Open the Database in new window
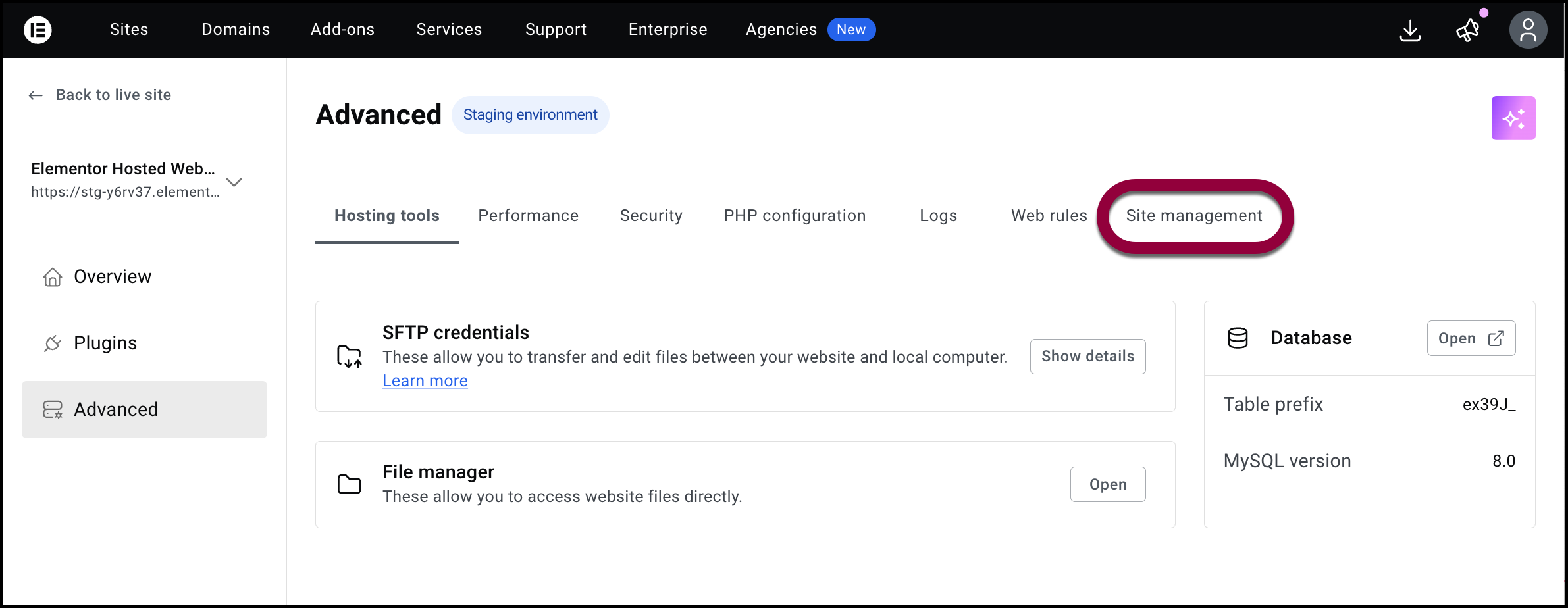 click(1471, 338)
